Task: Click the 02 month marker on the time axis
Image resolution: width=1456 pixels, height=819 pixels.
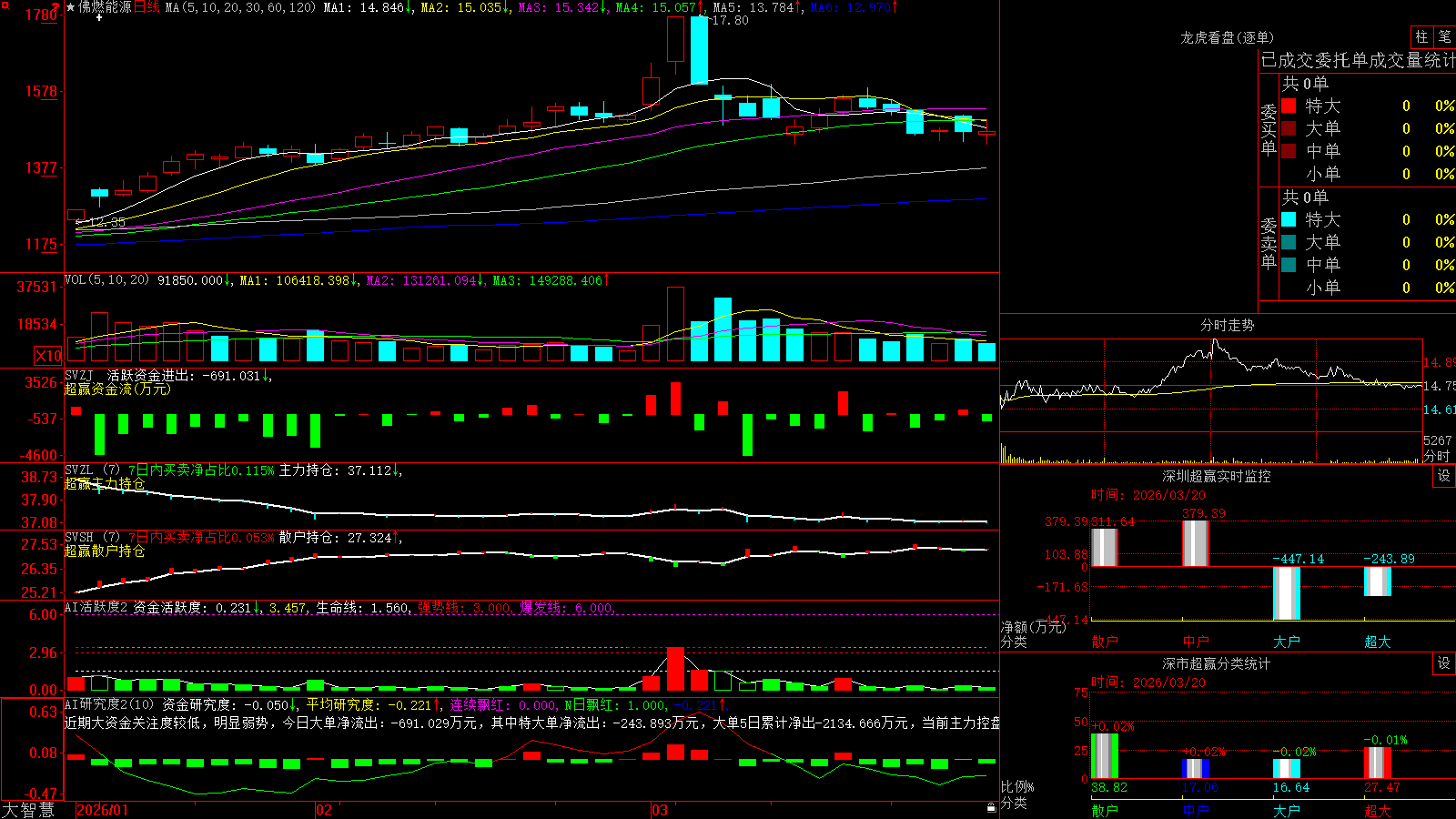Action: (324, 810)
